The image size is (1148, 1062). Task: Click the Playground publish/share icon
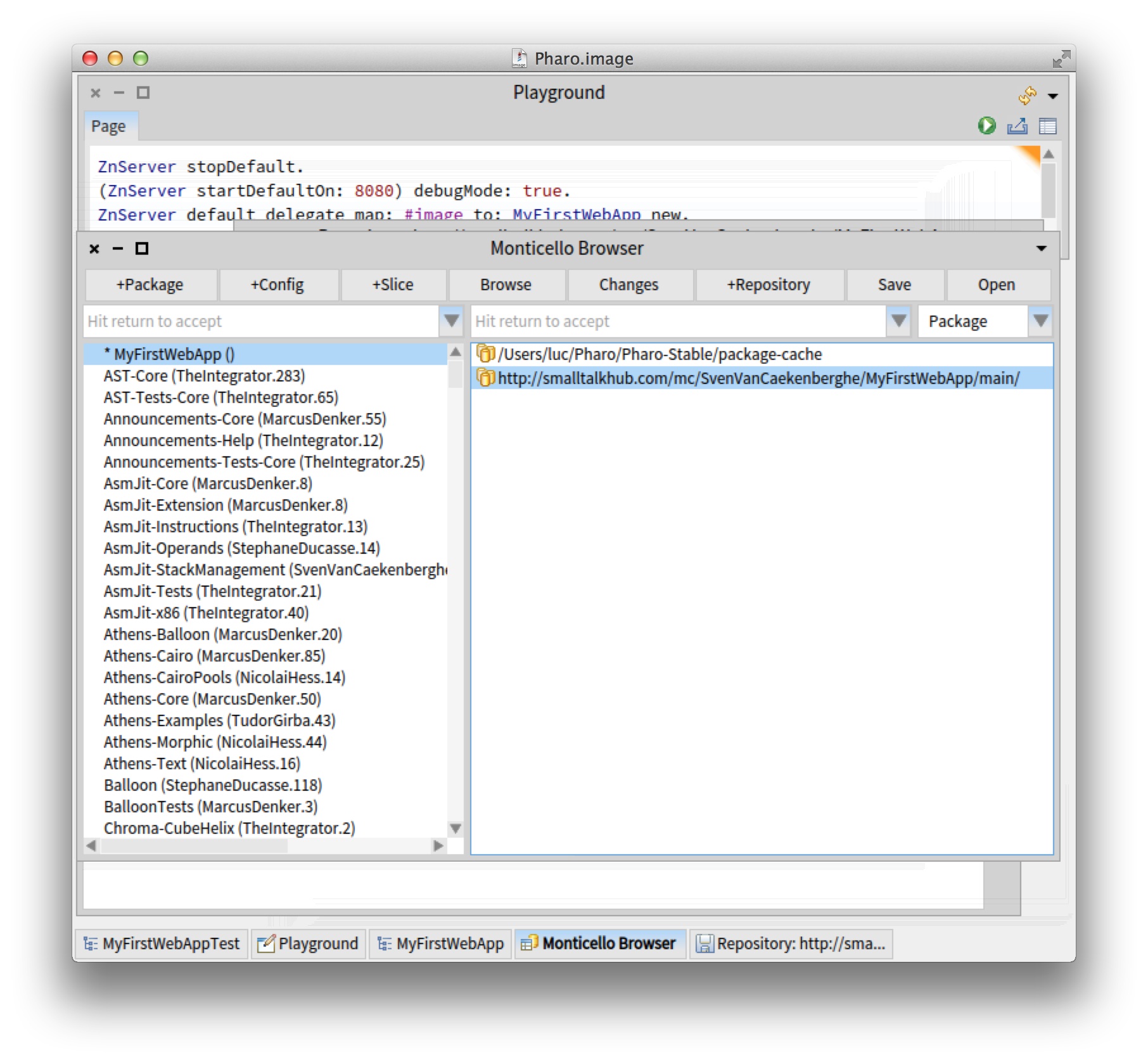[1017, 126]
